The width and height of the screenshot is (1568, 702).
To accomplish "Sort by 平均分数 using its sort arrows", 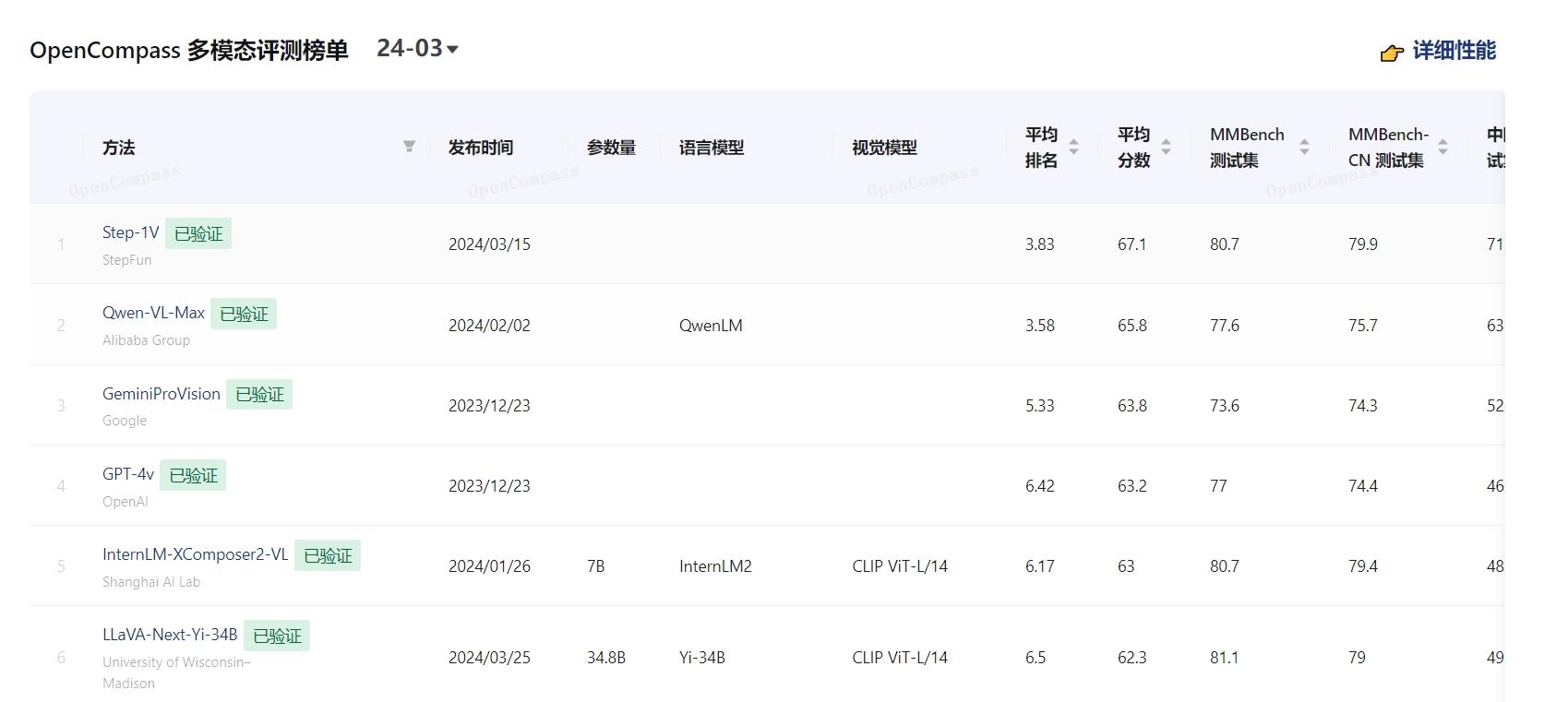I will click(1166, 147).
